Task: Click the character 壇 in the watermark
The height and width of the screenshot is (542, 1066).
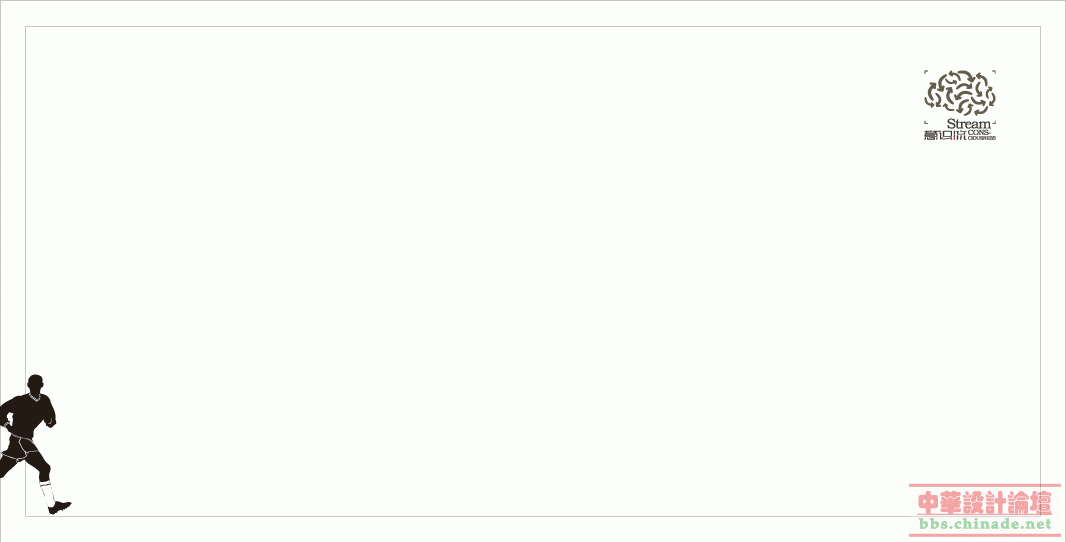Action: 1041,503
